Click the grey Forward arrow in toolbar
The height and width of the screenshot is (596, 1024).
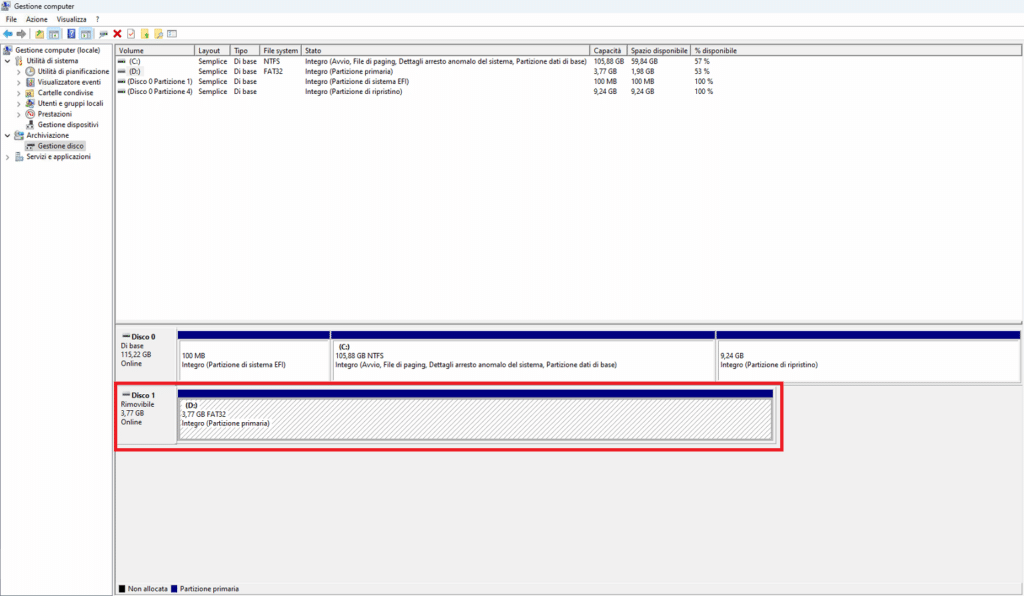pos(22,34)
